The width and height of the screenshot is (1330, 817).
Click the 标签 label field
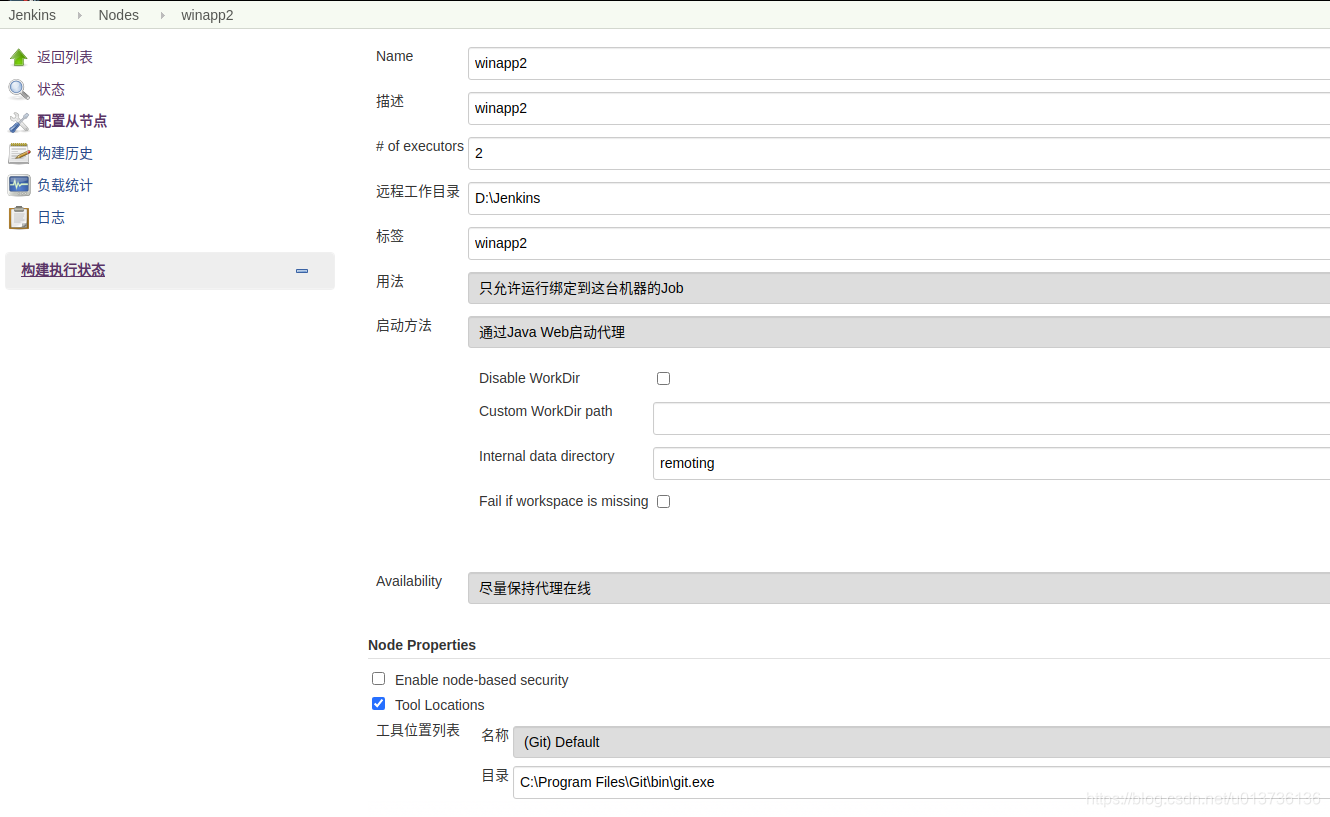899,243
